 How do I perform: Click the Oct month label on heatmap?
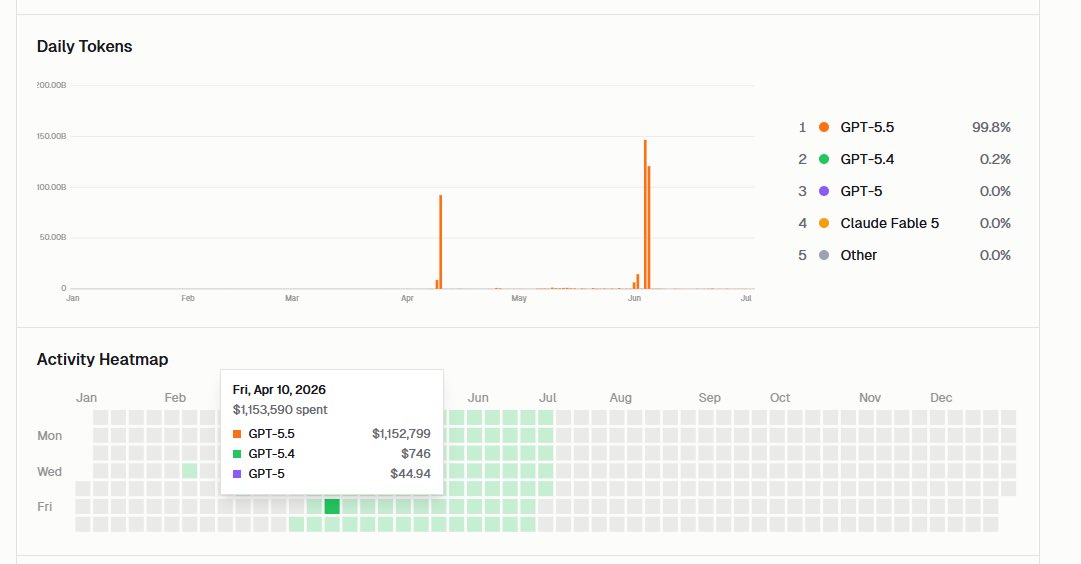coord(780,398)
